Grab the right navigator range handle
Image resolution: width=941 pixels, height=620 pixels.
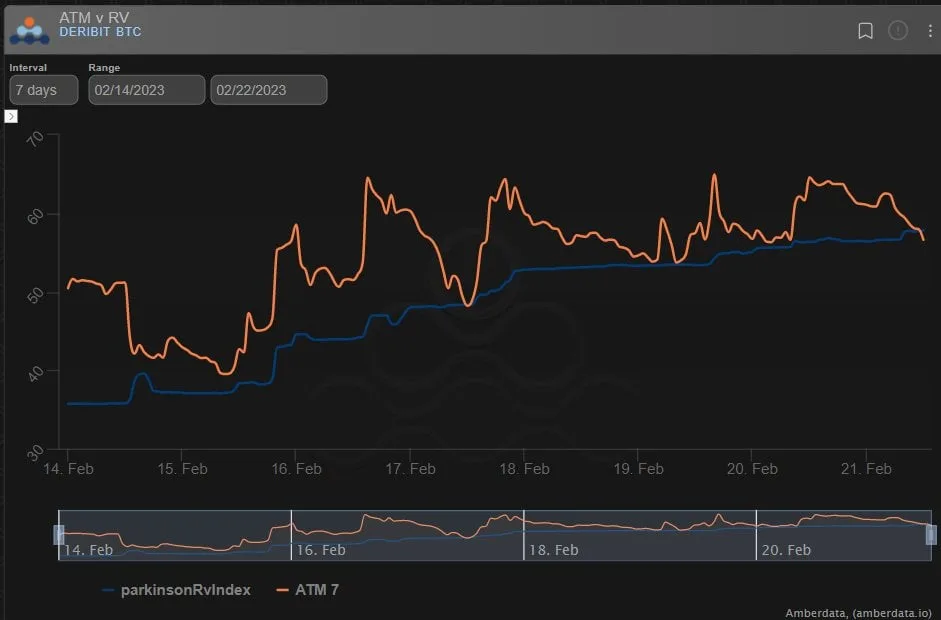pyautogui.click(x=931, y=535)
